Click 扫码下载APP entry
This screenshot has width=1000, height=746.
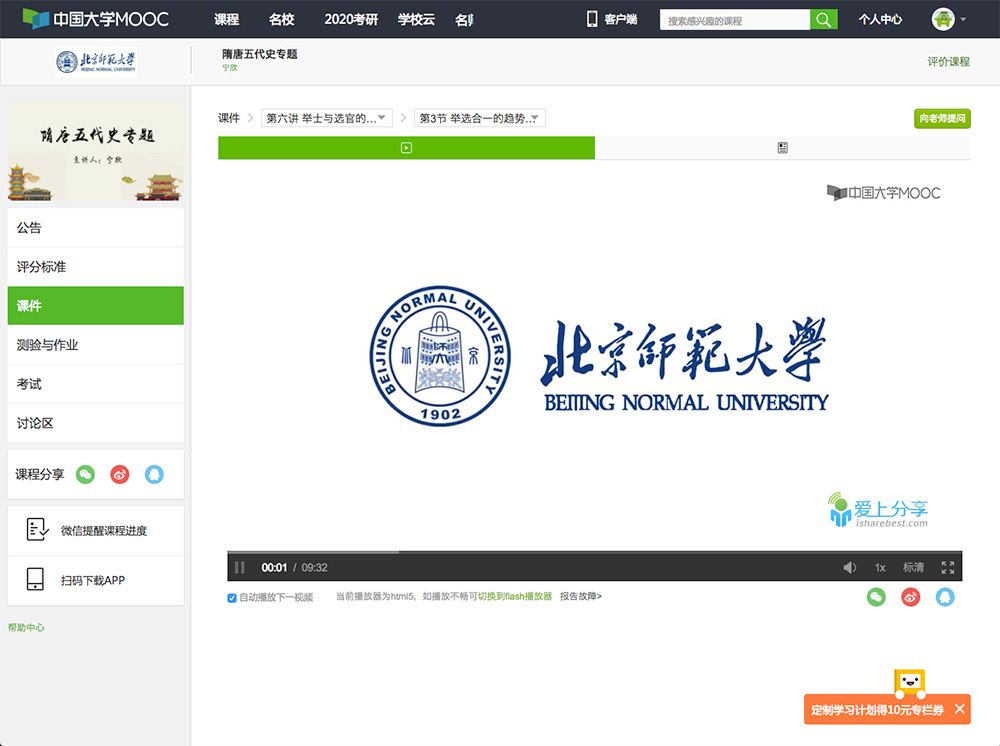[x=96, y=580]
